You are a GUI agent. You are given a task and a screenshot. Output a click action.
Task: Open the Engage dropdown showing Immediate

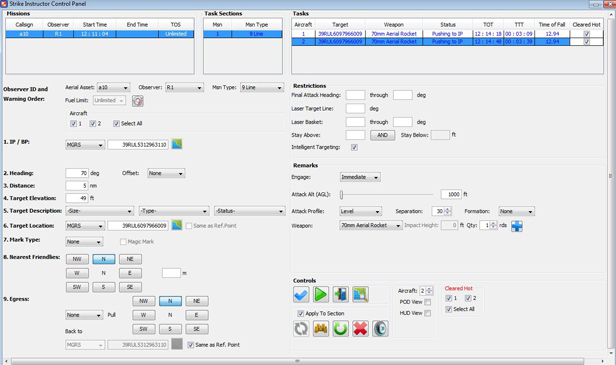[x=360, y=177]
